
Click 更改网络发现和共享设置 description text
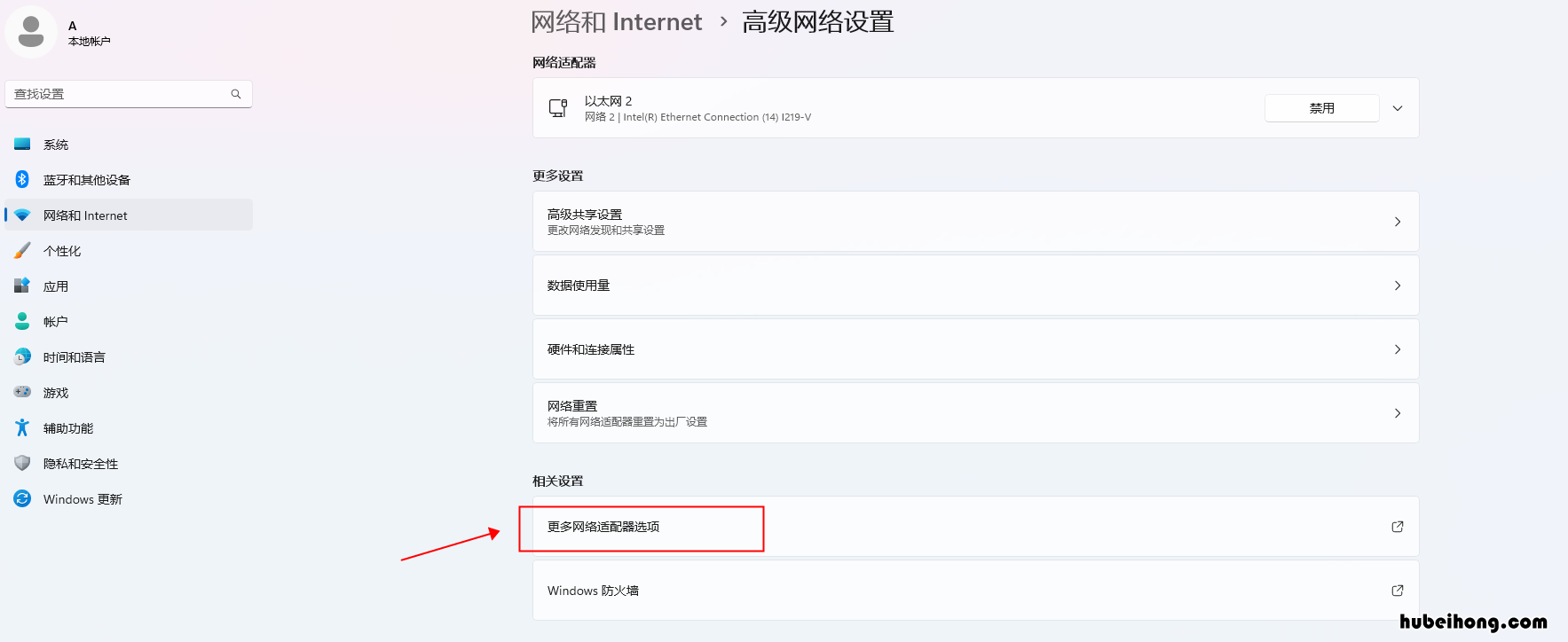point(606,231)
